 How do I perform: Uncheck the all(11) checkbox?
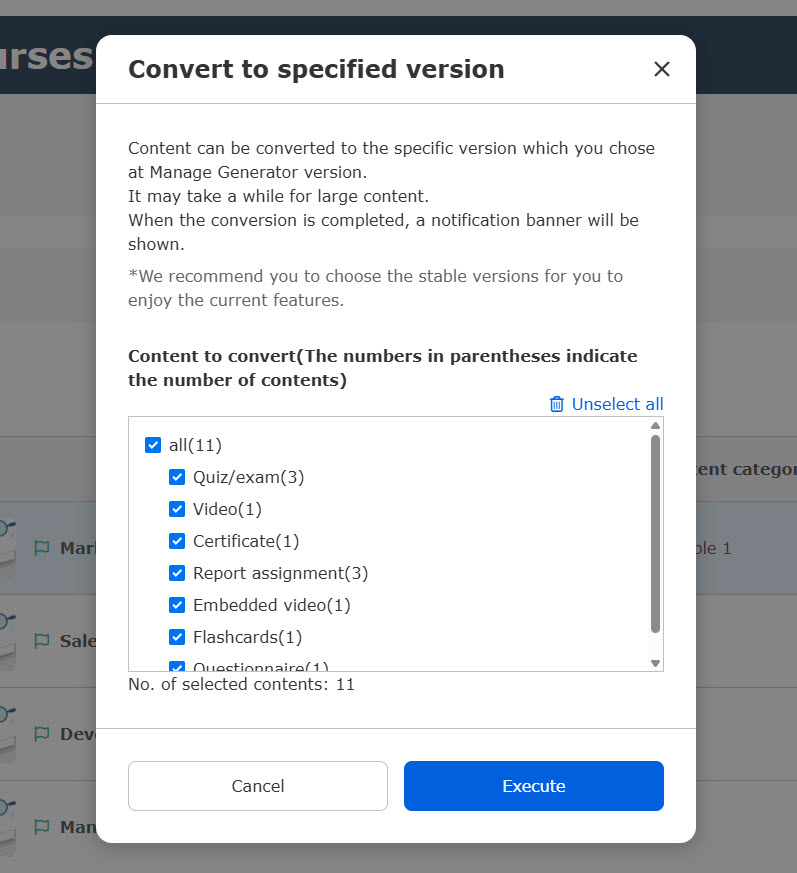tap(153, 445)
